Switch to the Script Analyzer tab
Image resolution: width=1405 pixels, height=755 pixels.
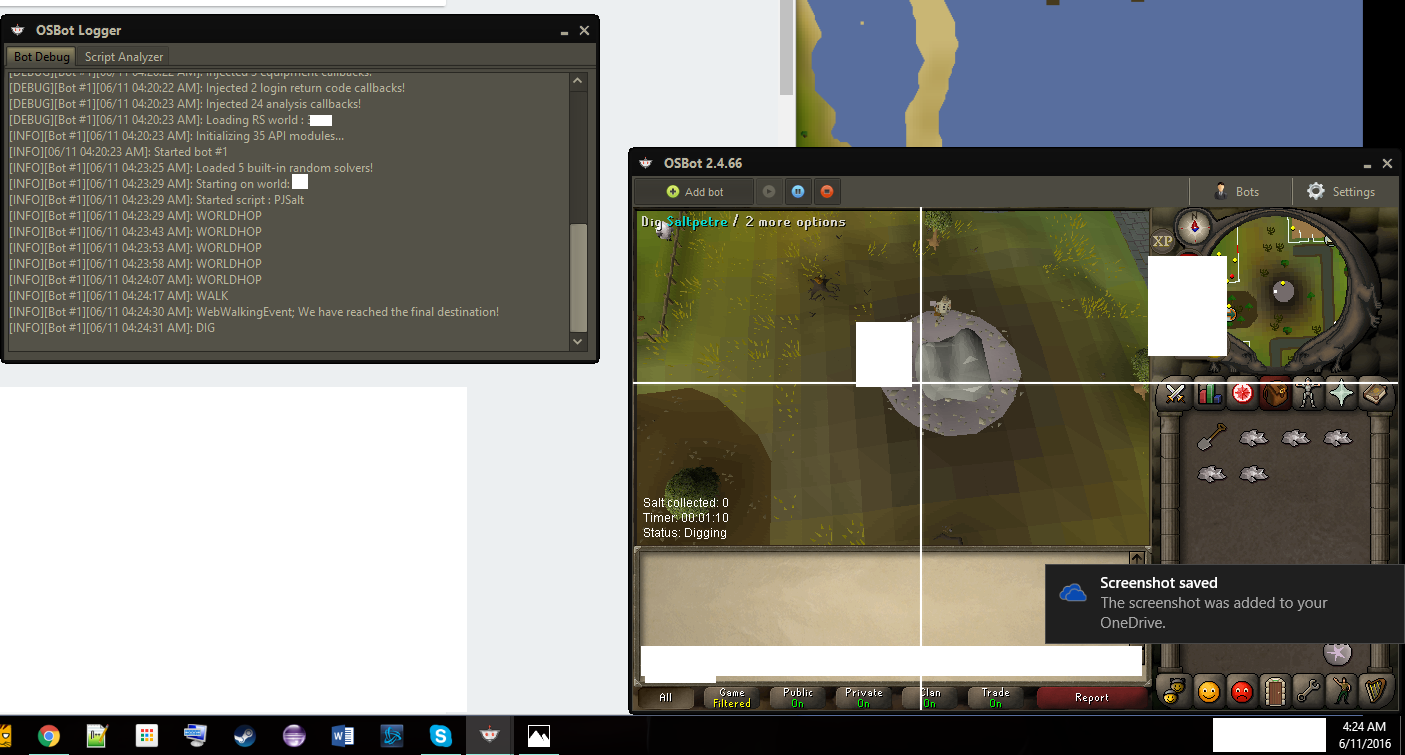[x=124, y=57]
